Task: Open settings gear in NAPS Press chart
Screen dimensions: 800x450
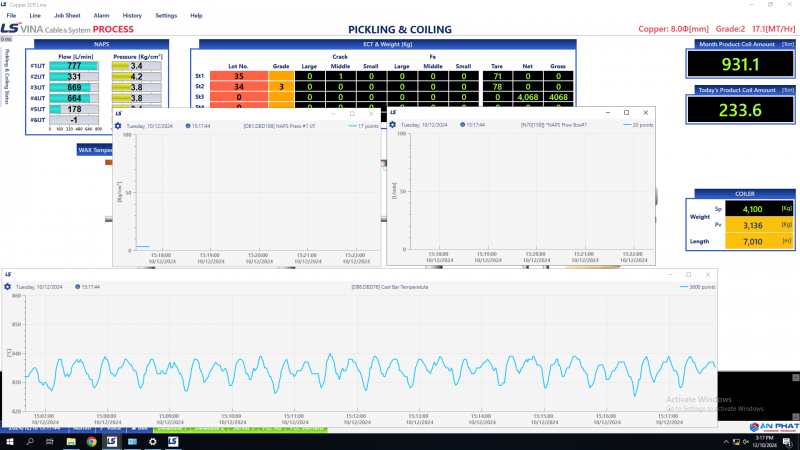Action: tap(119, 125)
